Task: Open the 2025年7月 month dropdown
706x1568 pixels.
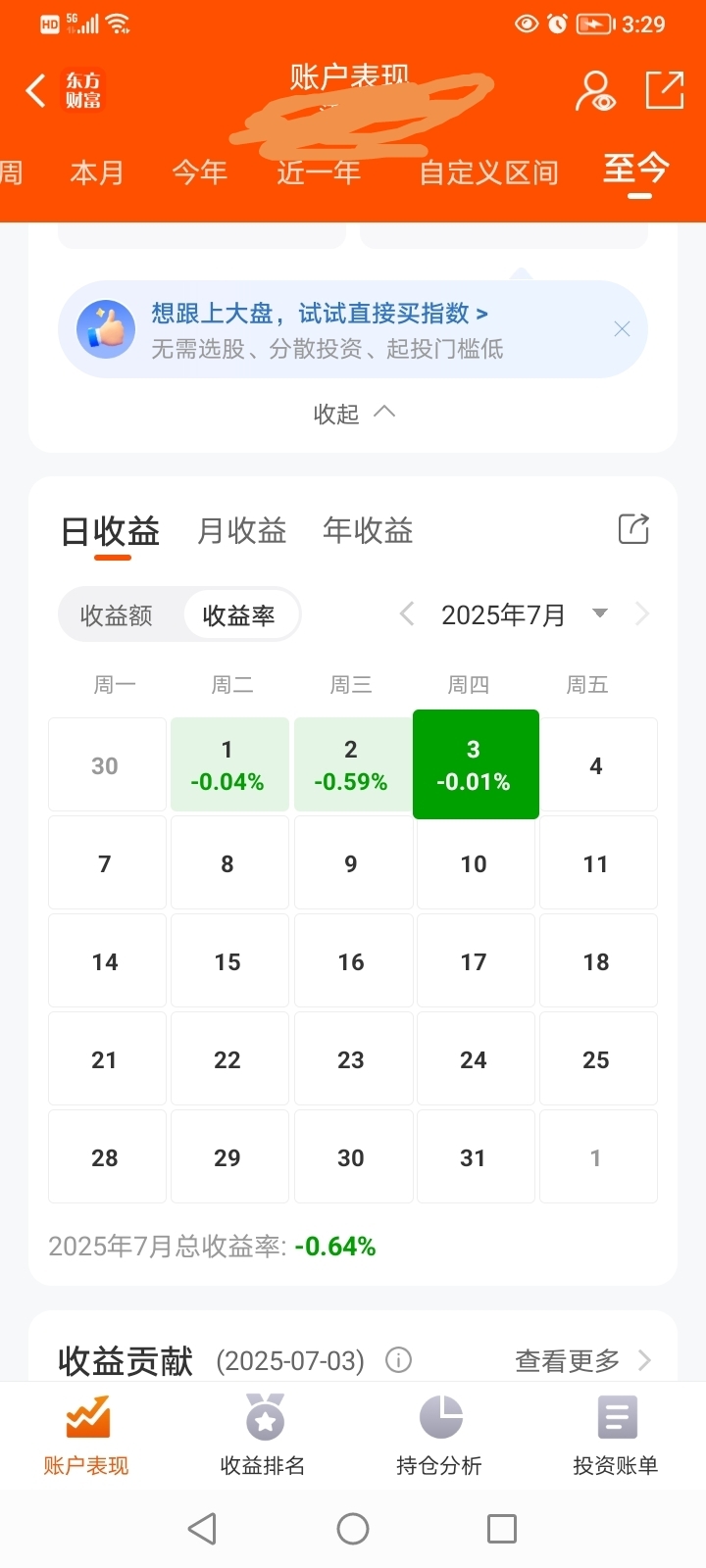Action: pos(525,614)
